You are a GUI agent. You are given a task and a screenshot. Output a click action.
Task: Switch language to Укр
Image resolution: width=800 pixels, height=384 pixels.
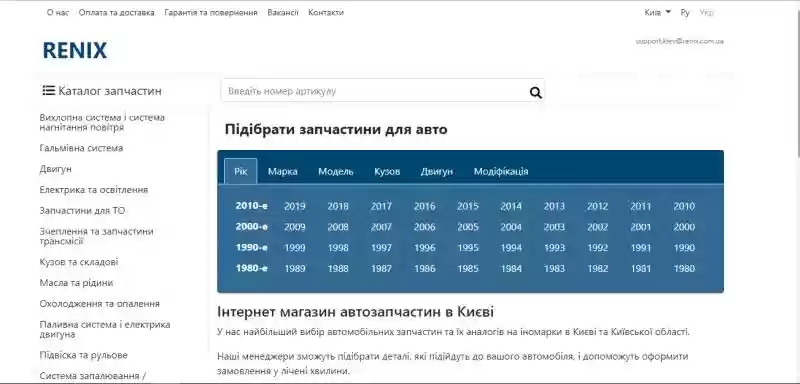[x=707, y=12]
